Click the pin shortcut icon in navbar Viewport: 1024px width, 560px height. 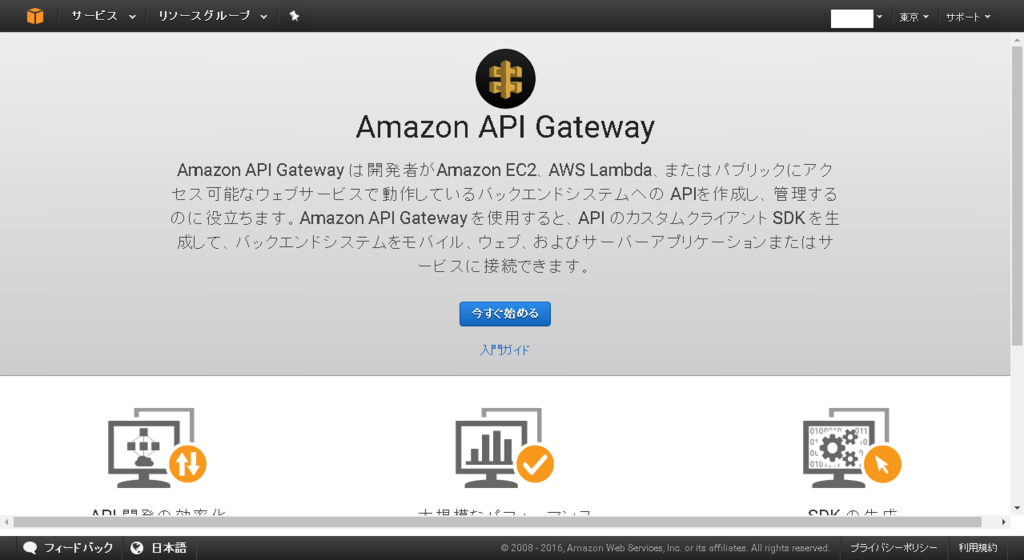point(295,16)
